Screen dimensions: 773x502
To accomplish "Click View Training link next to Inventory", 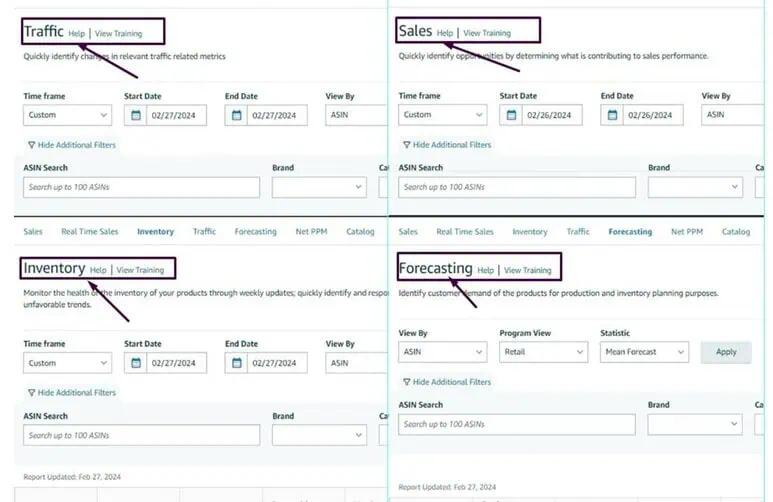I will coord(140,270).
